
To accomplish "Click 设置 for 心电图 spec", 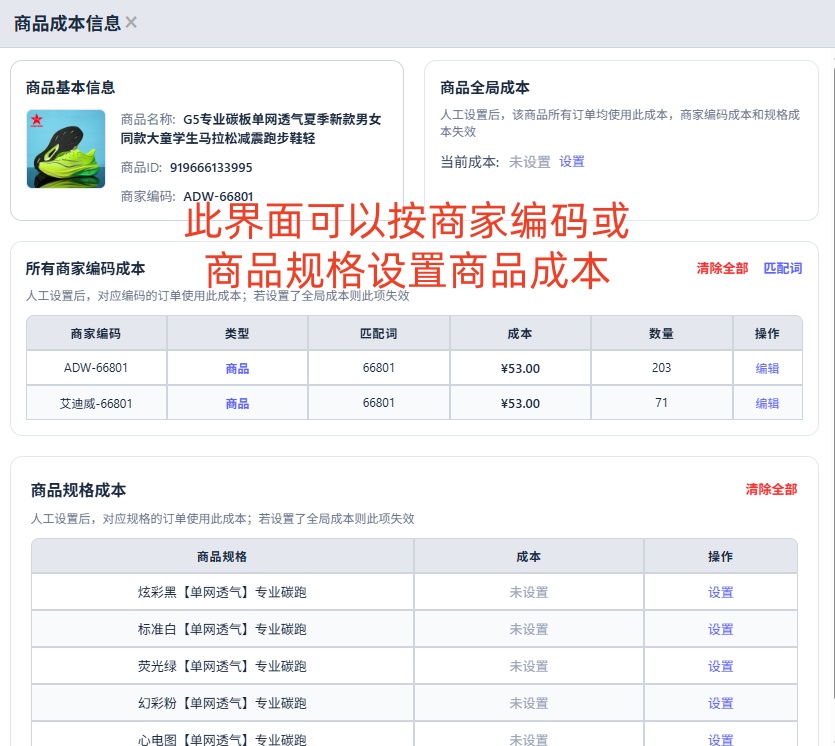I will point(720,739).
